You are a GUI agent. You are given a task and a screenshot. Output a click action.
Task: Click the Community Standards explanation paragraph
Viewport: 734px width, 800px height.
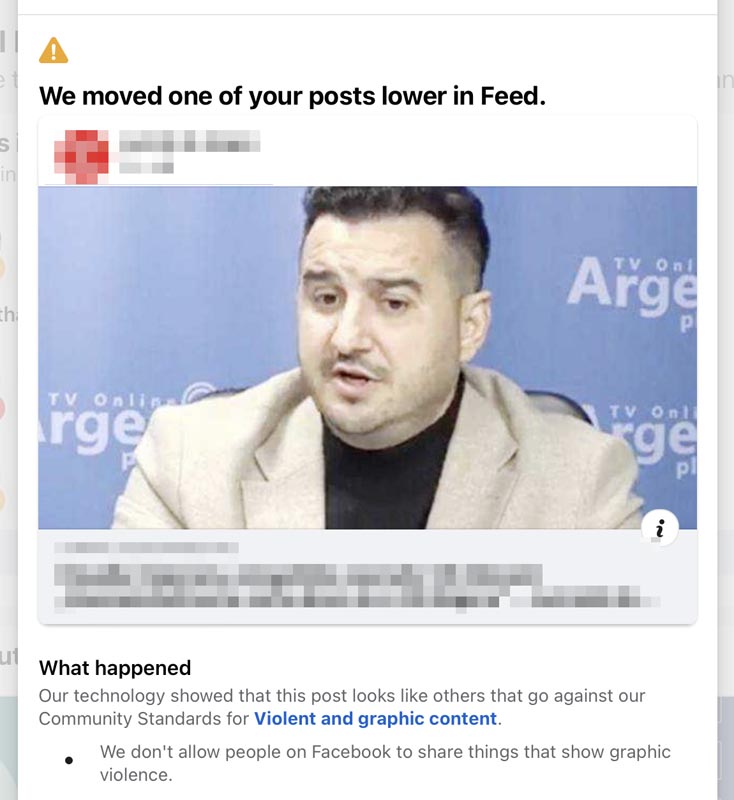342,707
